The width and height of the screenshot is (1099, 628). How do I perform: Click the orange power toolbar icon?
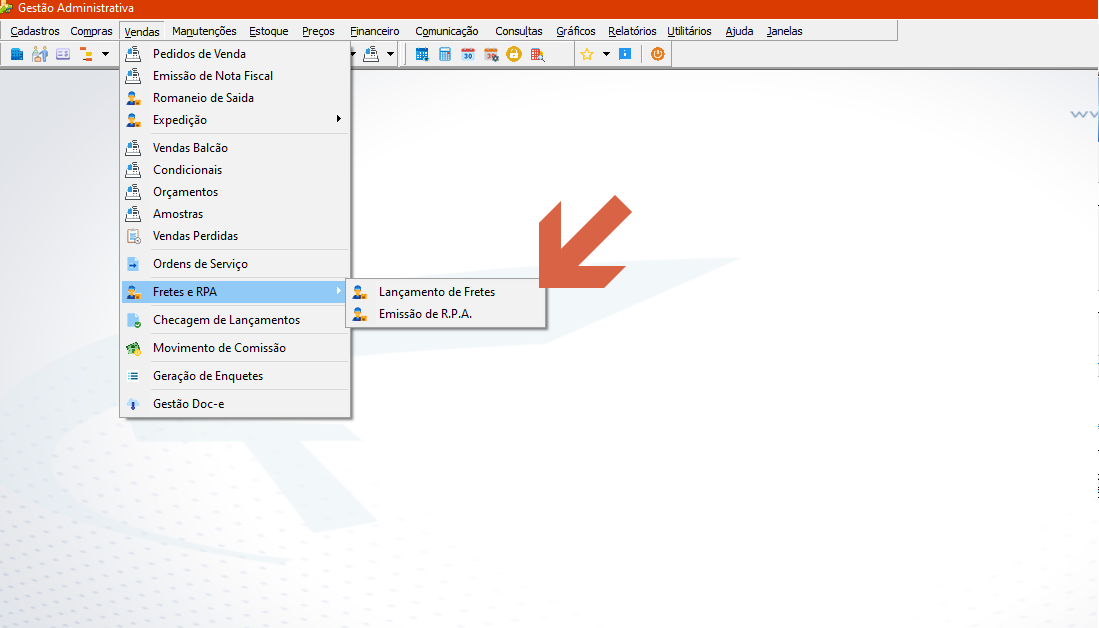[x=657, y=54]
